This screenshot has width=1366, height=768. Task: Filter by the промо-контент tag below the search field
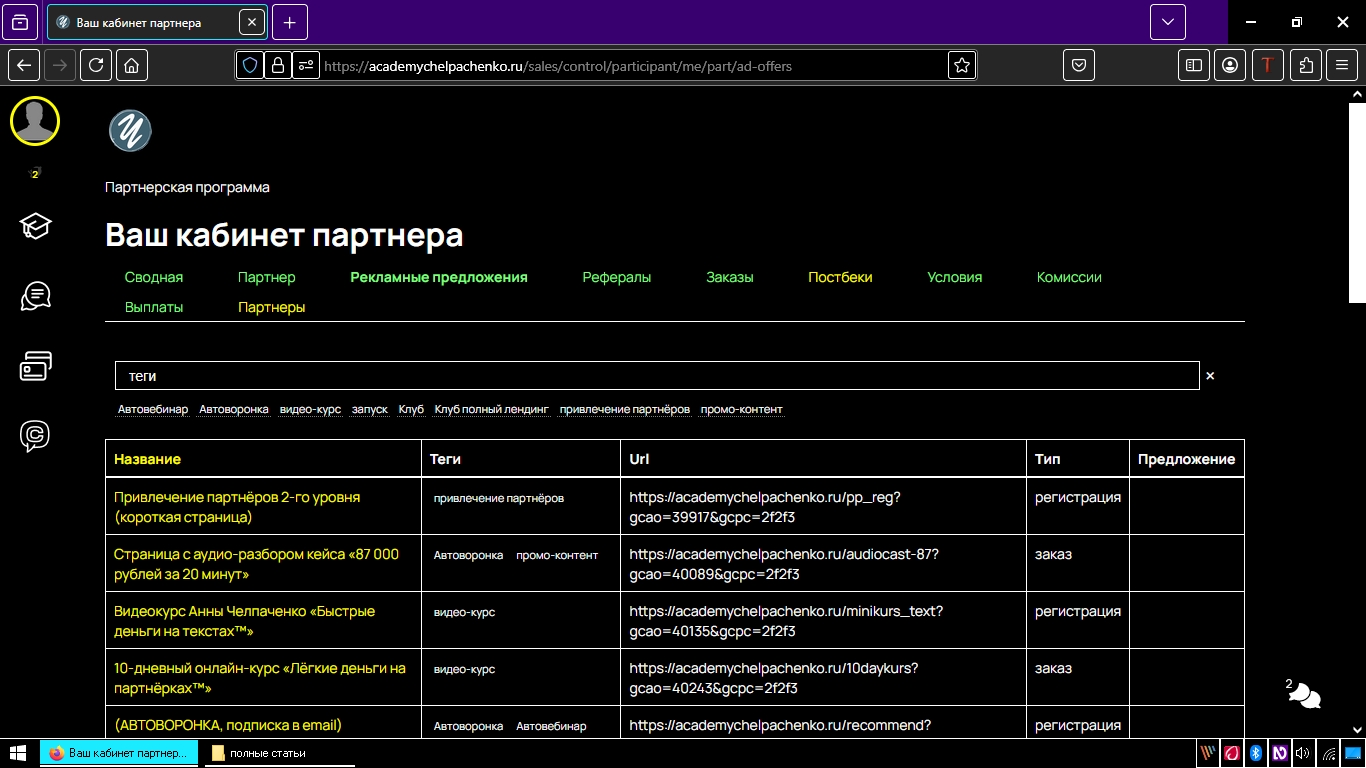pyautogui.click(x=742, y=409)
